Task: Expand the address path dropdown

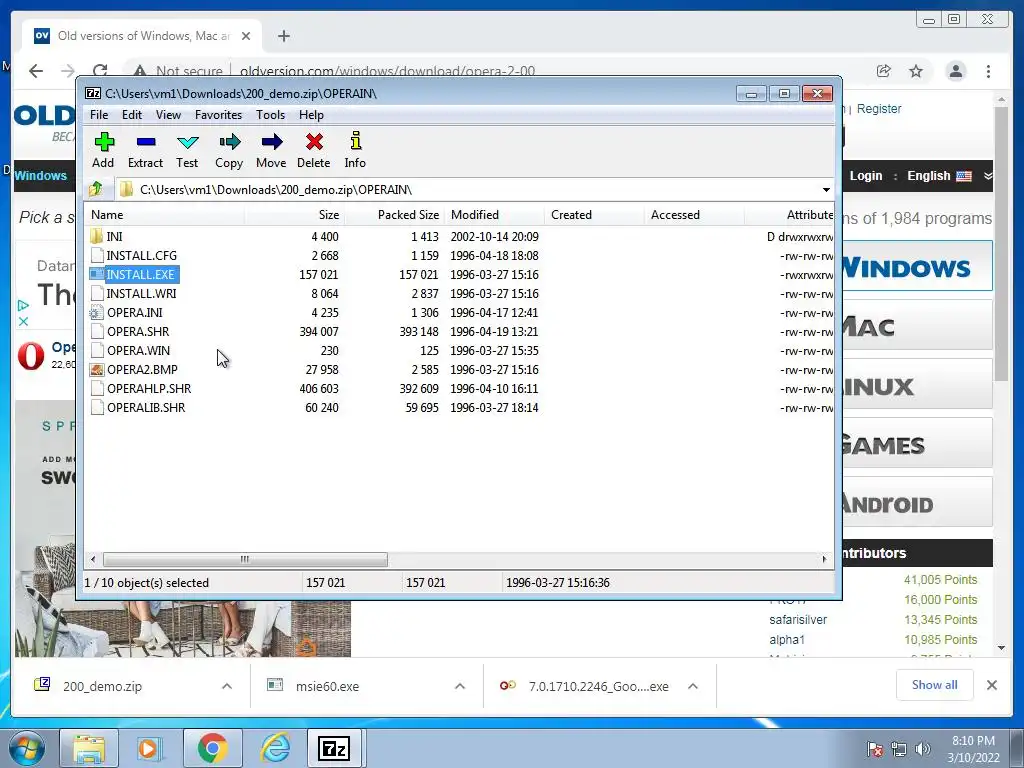Action: click(826, 190)
